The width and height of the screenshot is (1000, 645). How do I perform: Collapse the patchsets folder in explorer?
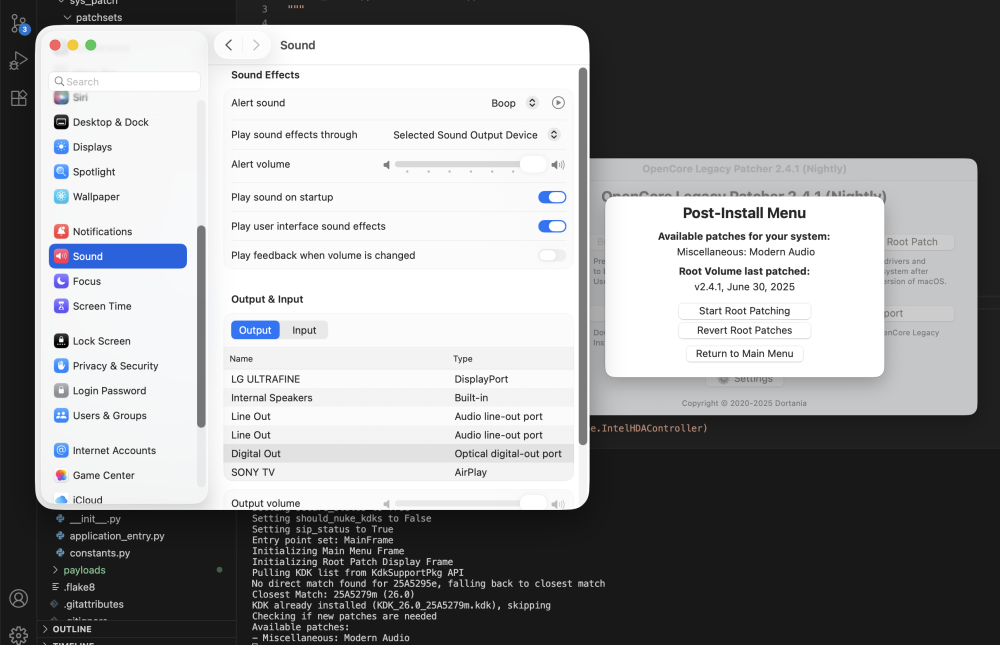(x=68, y=17)
